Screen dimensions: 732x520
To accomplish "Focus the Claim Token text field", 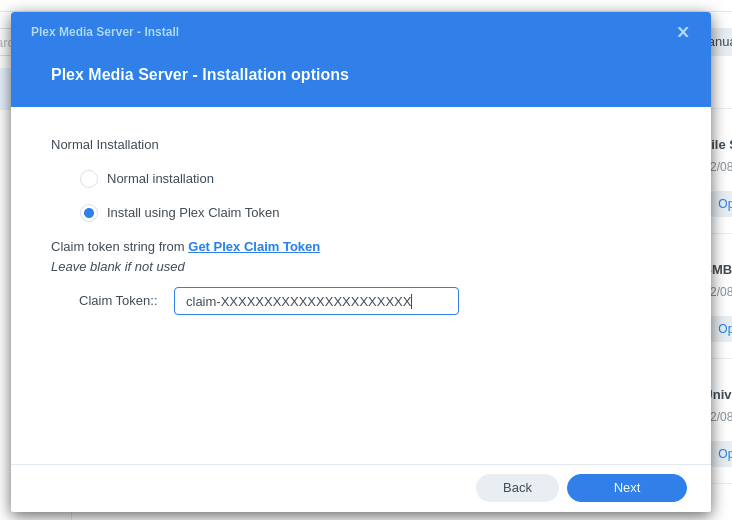I will click(x=316, y=301).
